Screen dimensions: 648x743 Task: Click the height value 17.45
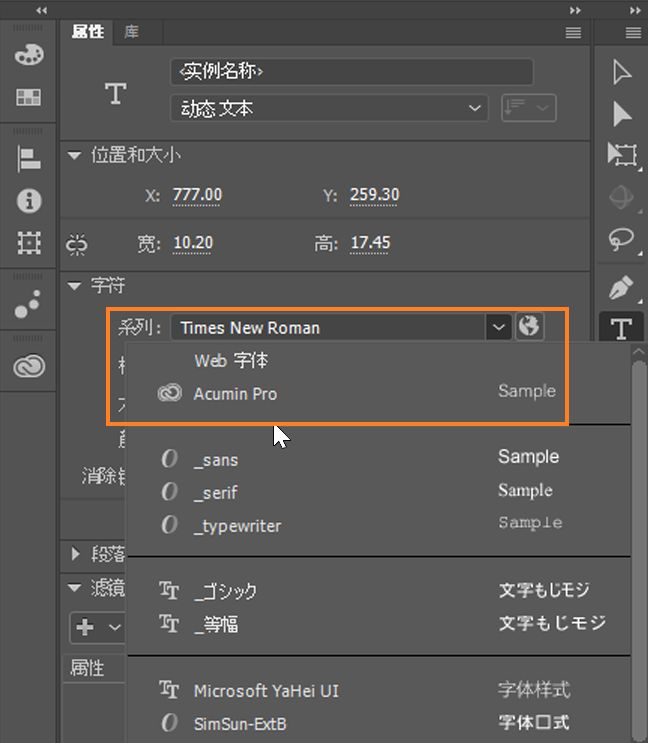point(370,243)
